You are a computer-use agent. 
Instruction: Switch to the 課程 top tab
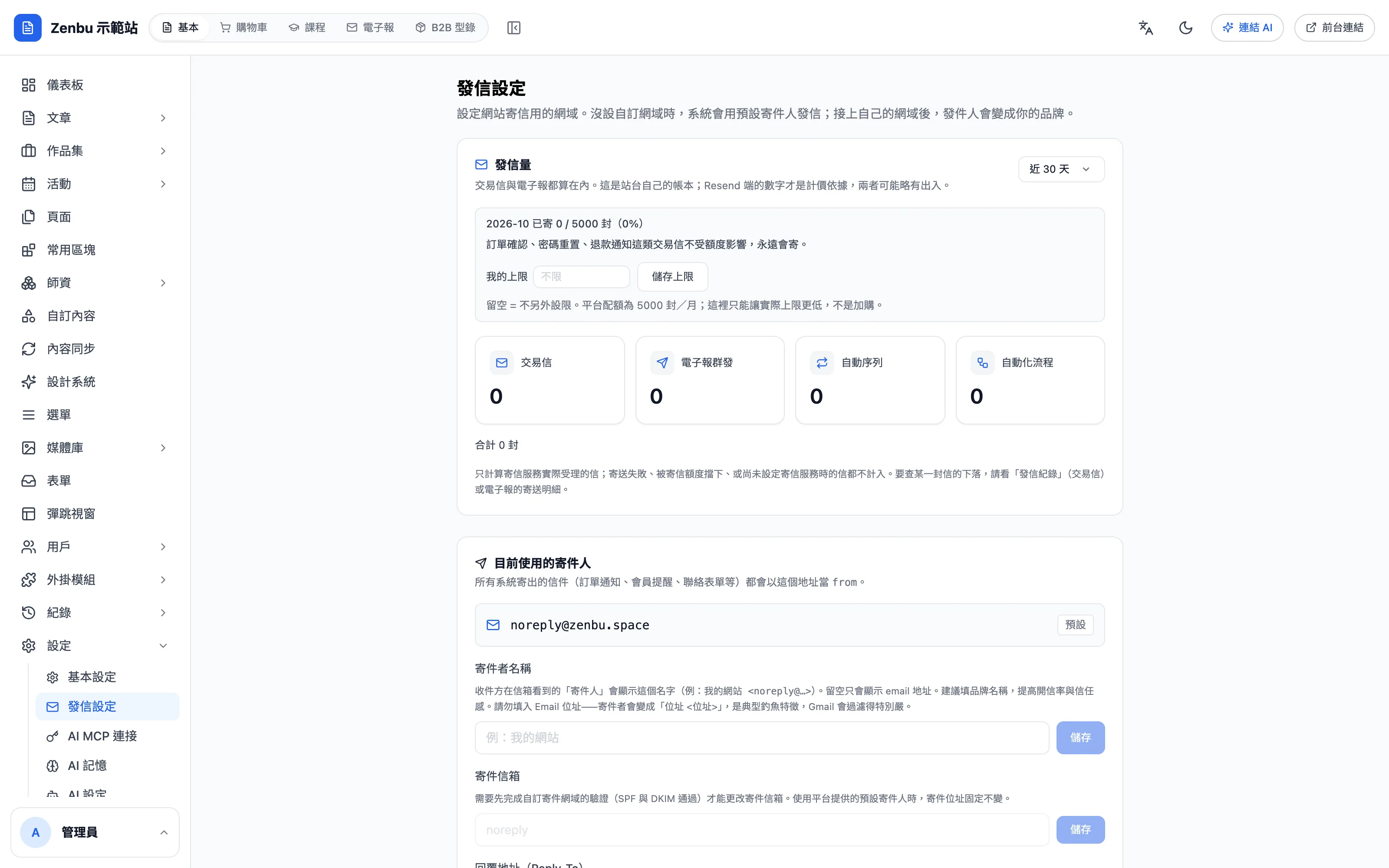pos(307,27)
